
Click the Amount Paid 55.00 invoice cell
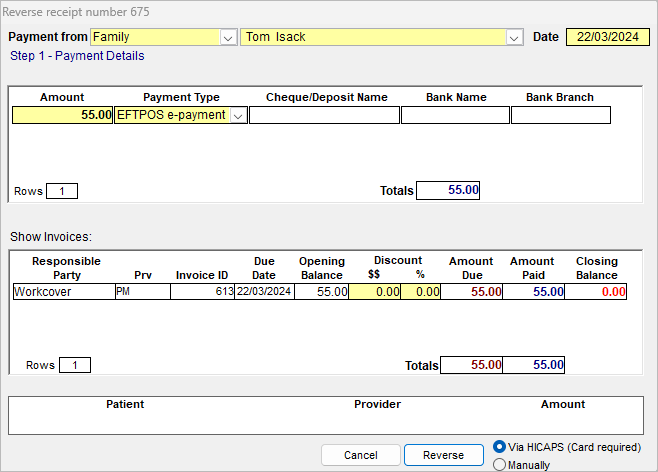pyautogui.click(x=533, y=292)
